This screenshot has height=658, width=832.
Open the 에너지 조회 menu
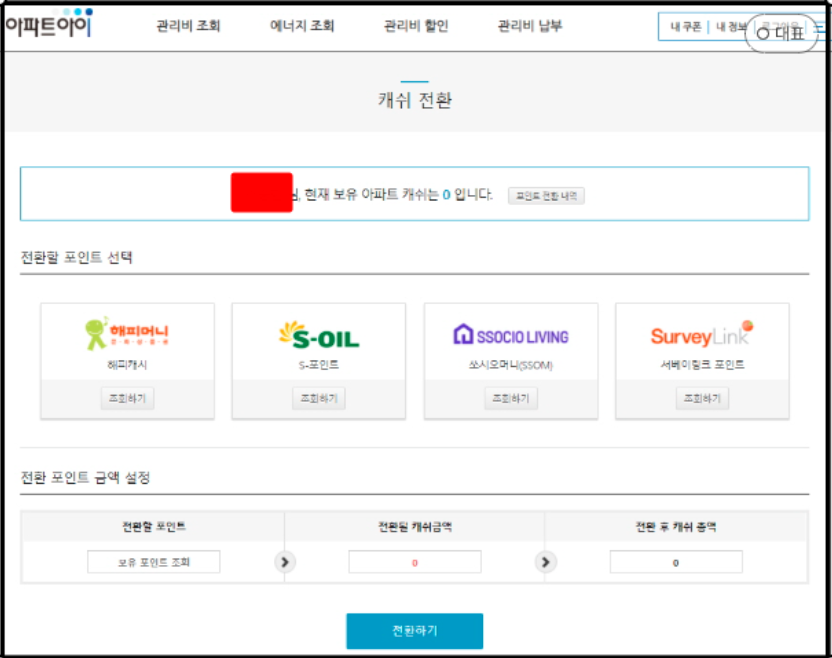click(302, 25)
